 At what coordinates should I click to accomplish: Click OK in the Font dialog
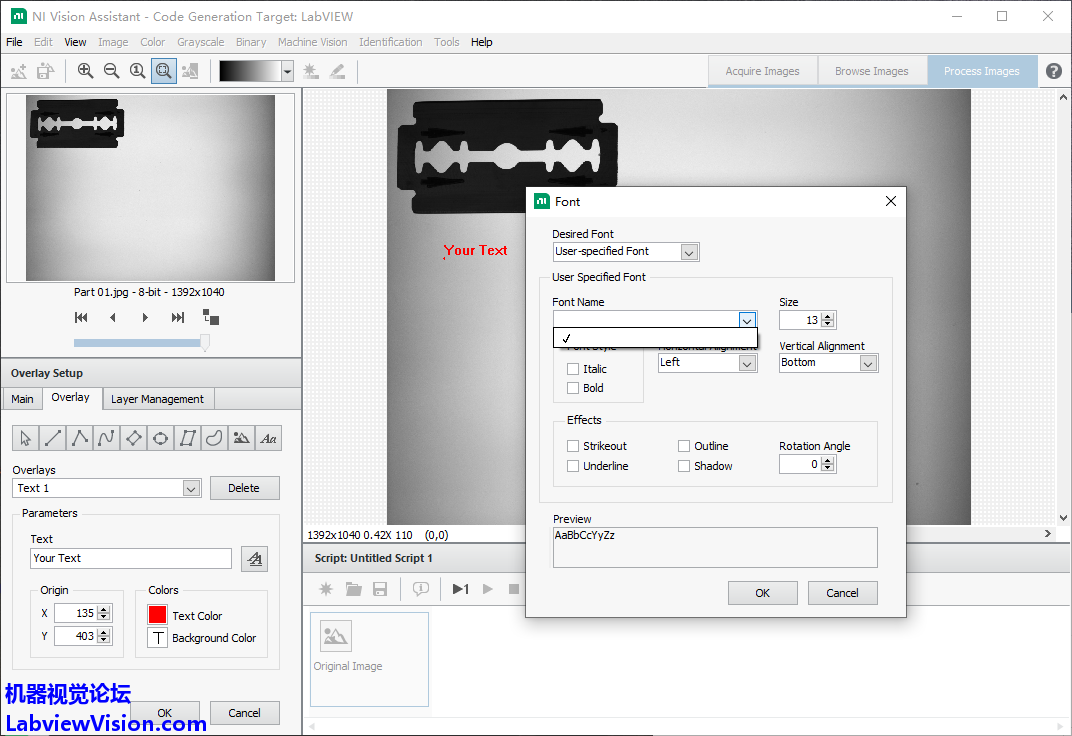click(762, 593)
